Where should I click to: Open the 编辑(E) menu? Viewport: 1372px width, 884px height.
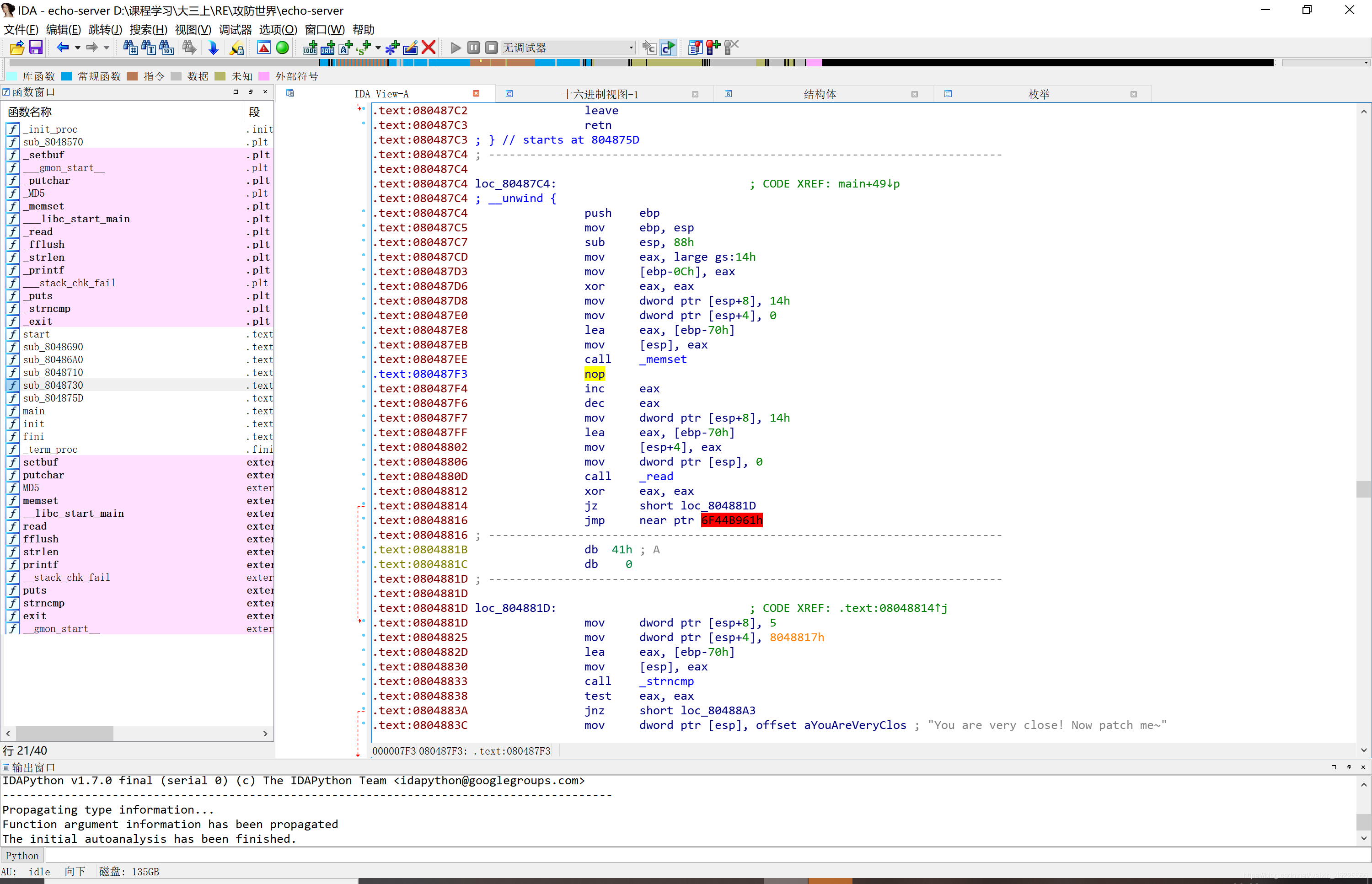pos(63,30)
